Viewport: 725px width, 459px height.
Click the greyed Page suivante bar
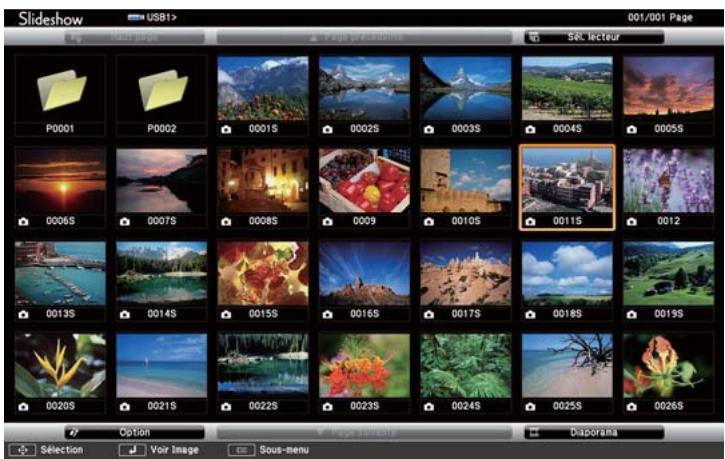364,433
